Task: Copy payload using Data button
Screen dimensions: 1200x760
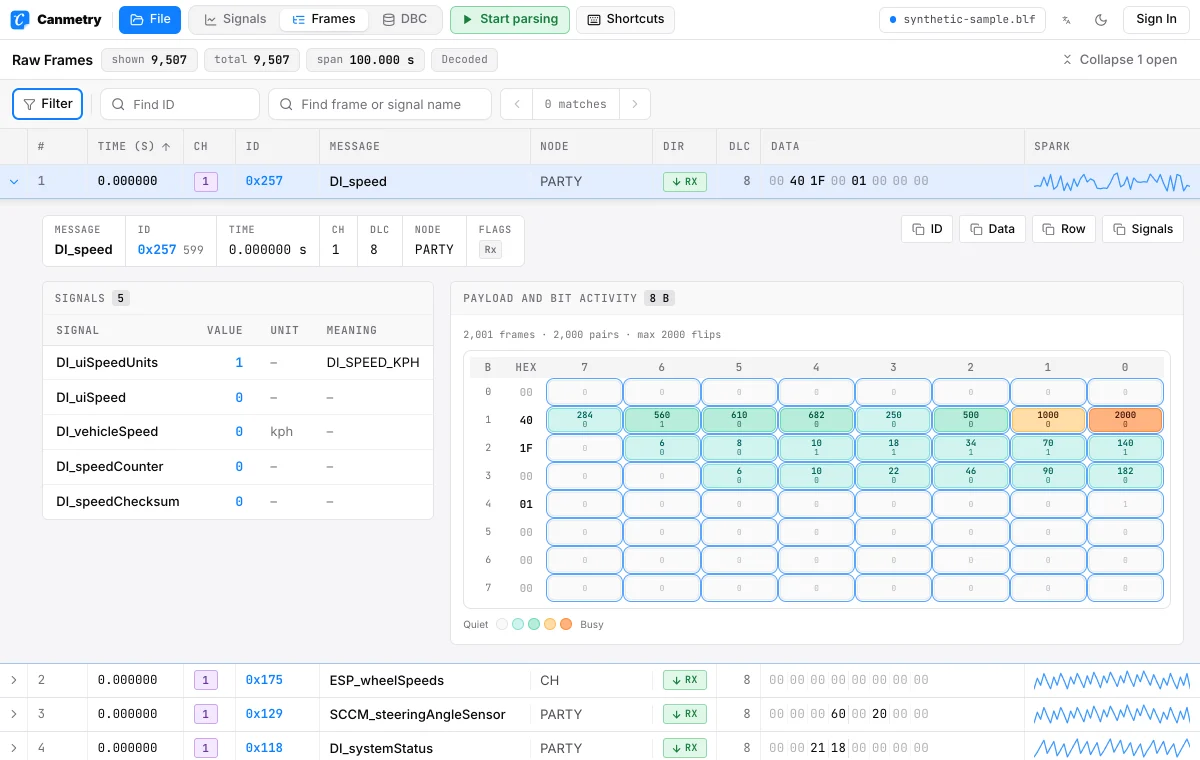Action: click(992, 229)
